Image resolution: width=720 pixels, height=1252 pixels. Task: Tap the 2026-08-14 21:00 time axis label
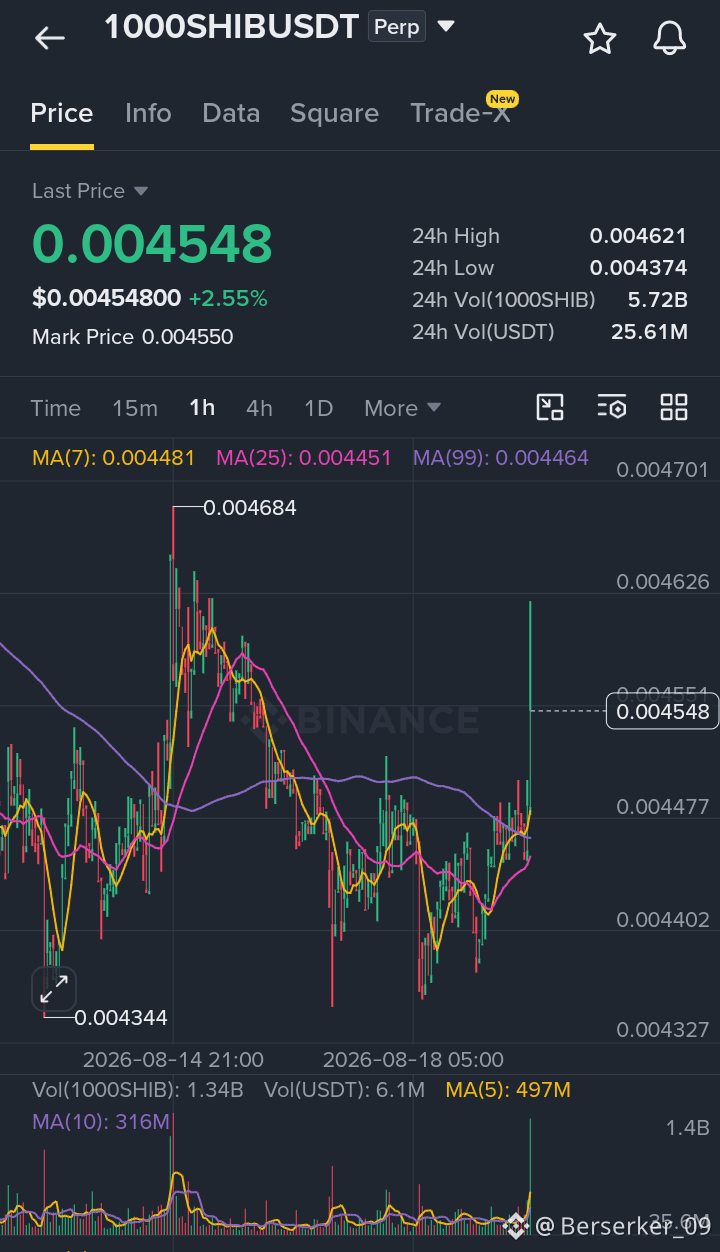point(173,1059)
